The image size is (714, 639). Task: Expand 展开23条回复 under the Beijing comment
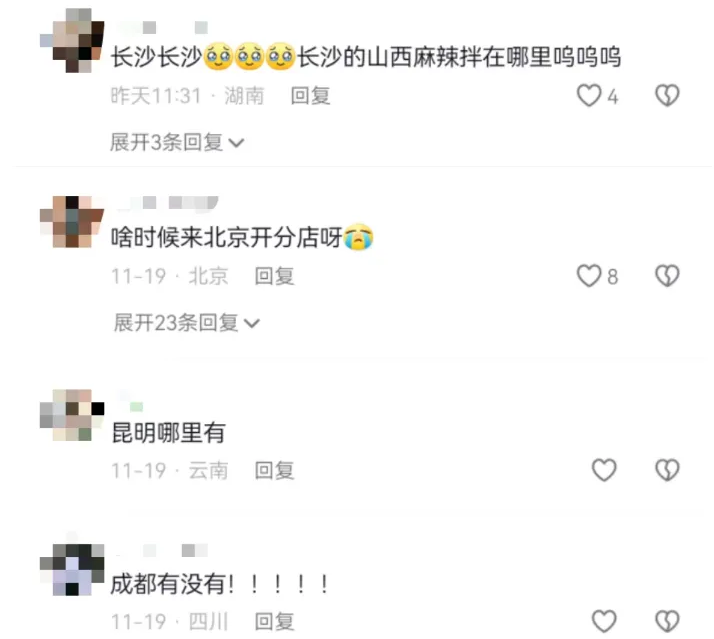[x=187, y=323]
